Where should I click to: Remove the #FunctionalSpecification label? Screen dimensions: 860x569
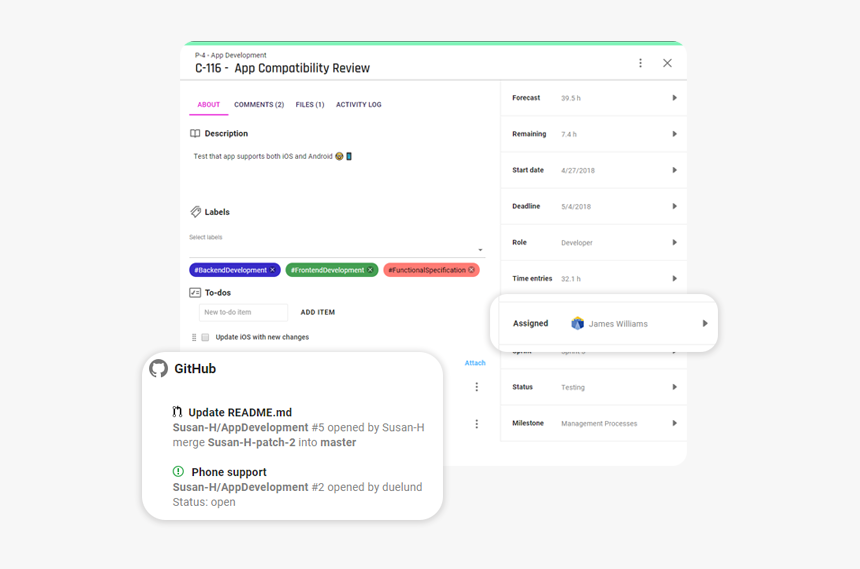tap(472, 270)
